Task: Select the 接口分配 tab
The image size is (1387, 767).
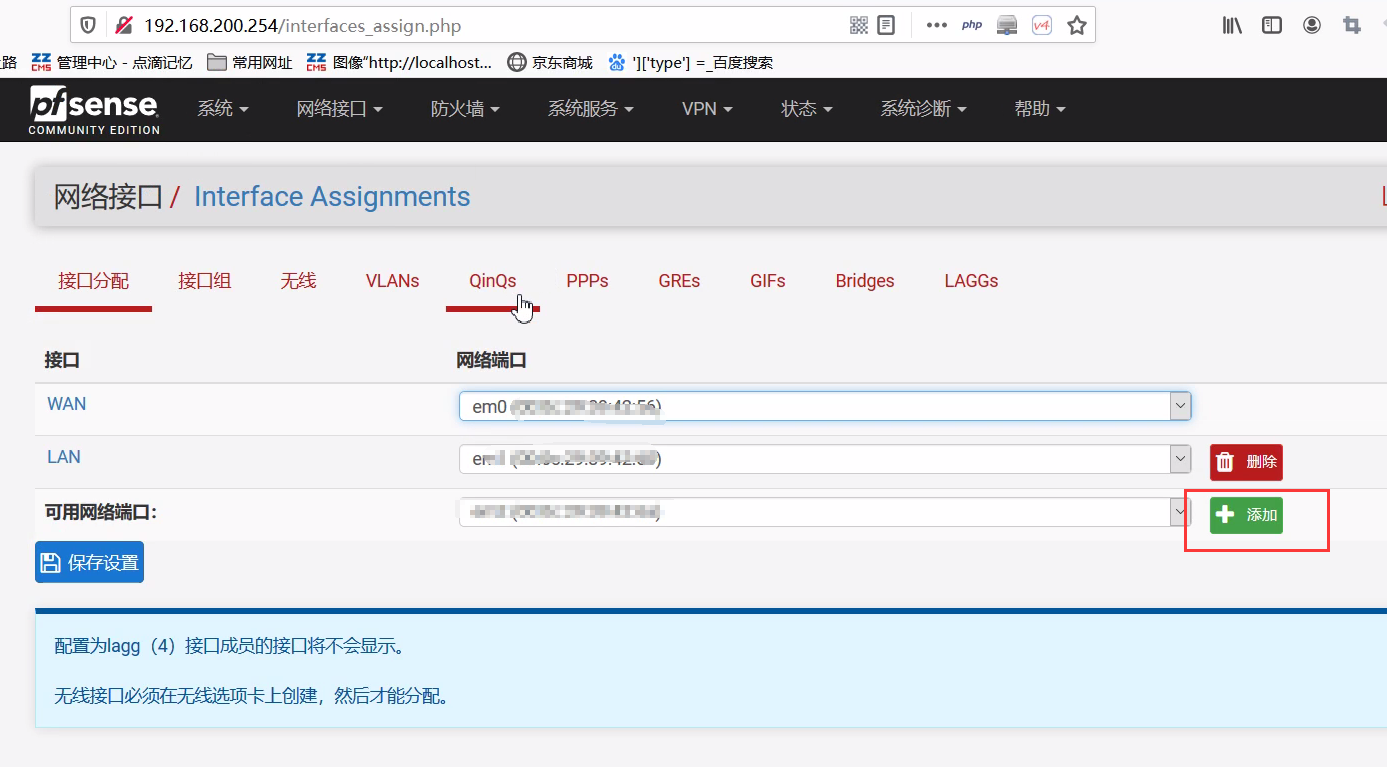Action: pos(94,281)
